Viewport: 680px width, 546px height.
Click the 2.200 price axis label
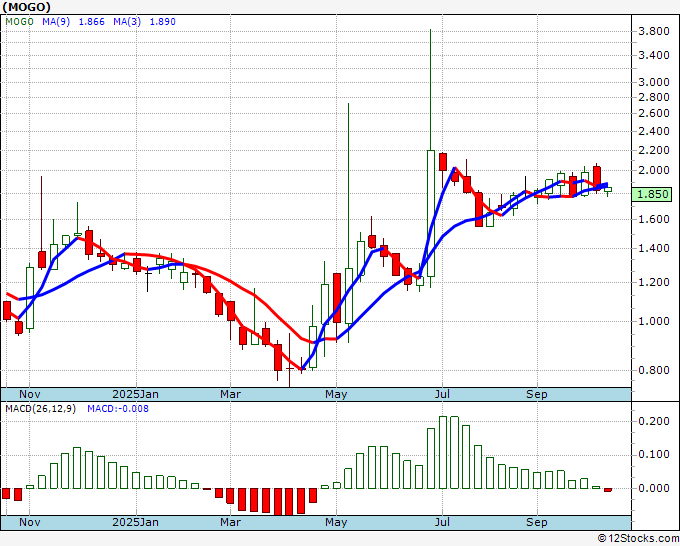pyautogui.click(x=653, y=150)
